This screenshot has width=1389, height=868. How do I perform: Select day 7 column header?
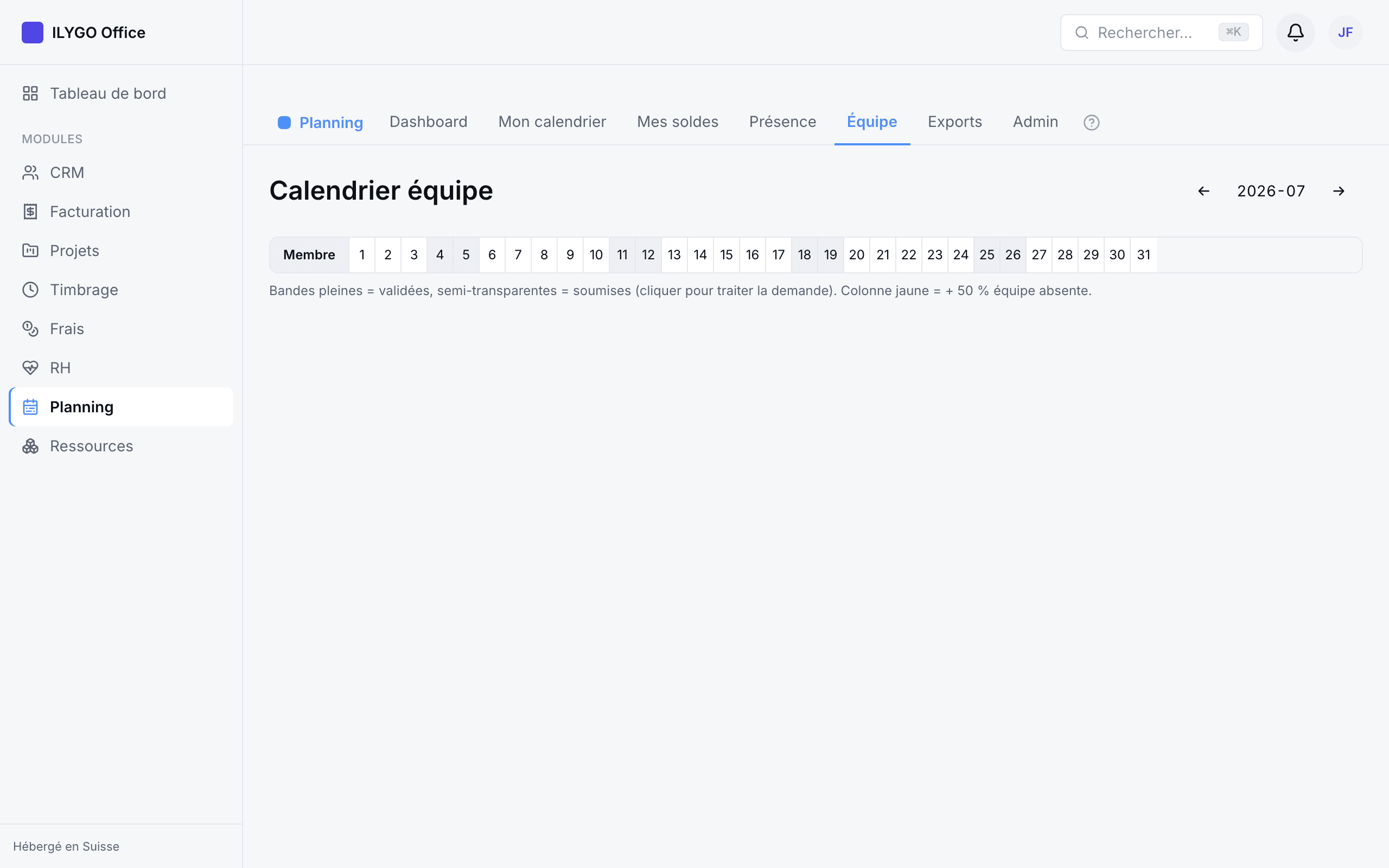tap(518, 254)
